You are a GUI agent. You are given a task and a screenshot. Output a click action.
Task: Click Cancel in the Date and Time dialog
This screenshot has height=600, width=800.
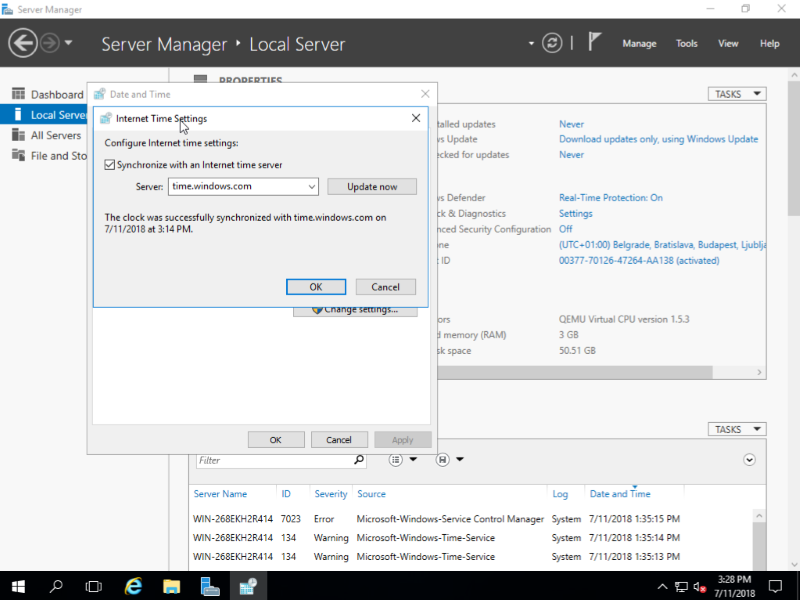(x=339, y=440)
